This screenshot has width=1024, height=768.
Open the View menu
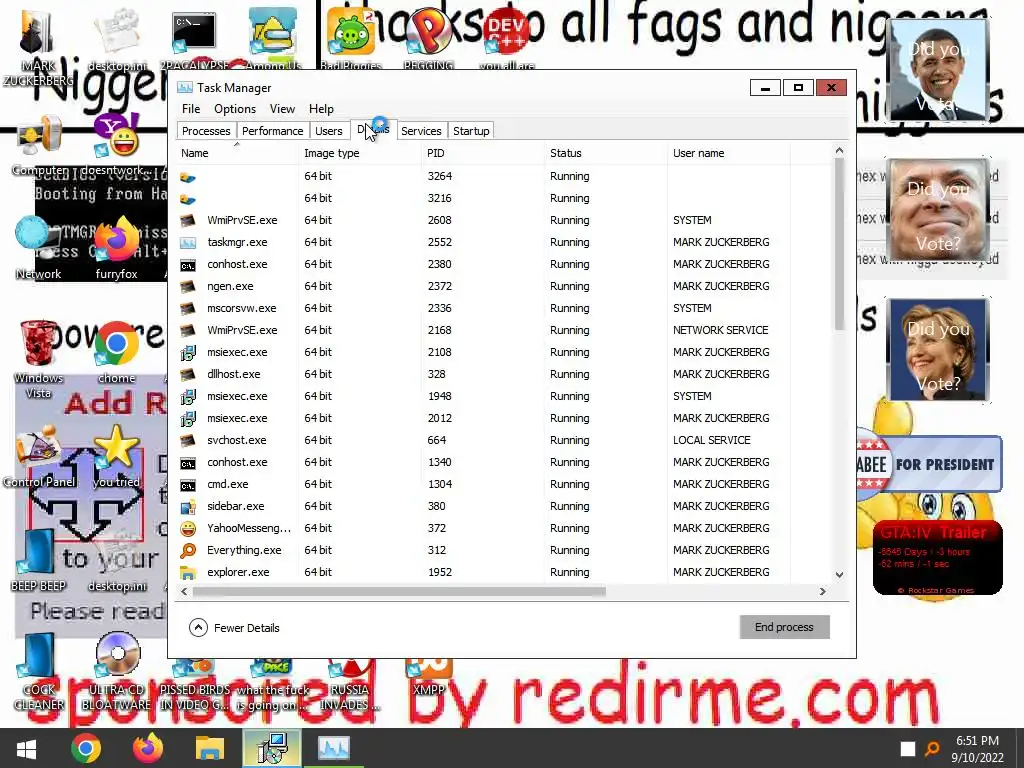pyautogui.click(x=282, y=109)
